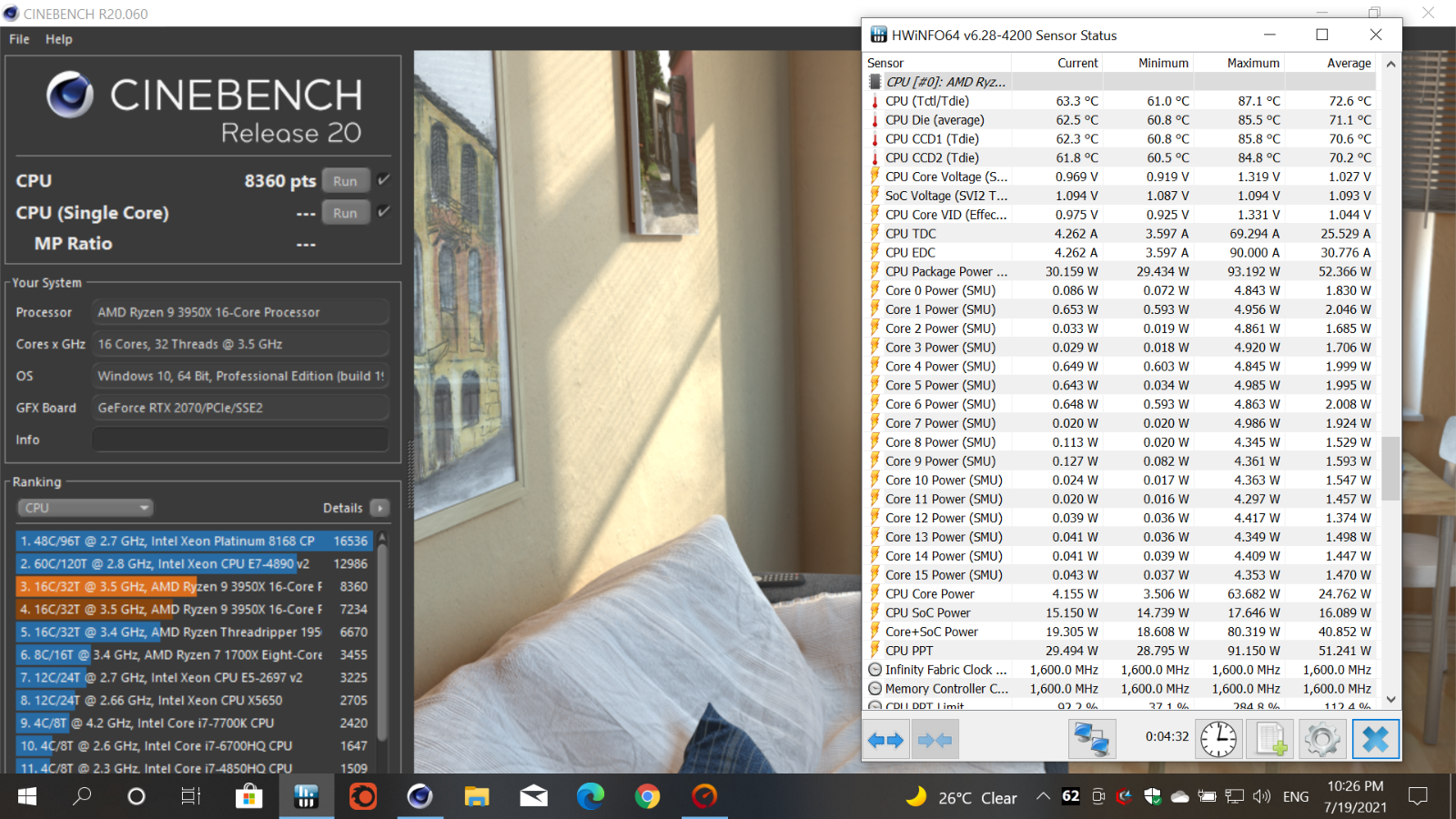The height and width of the screenshot is (819, 1456).
Task: Open HWiNFO taskbar icon
Action: (306, 797)
